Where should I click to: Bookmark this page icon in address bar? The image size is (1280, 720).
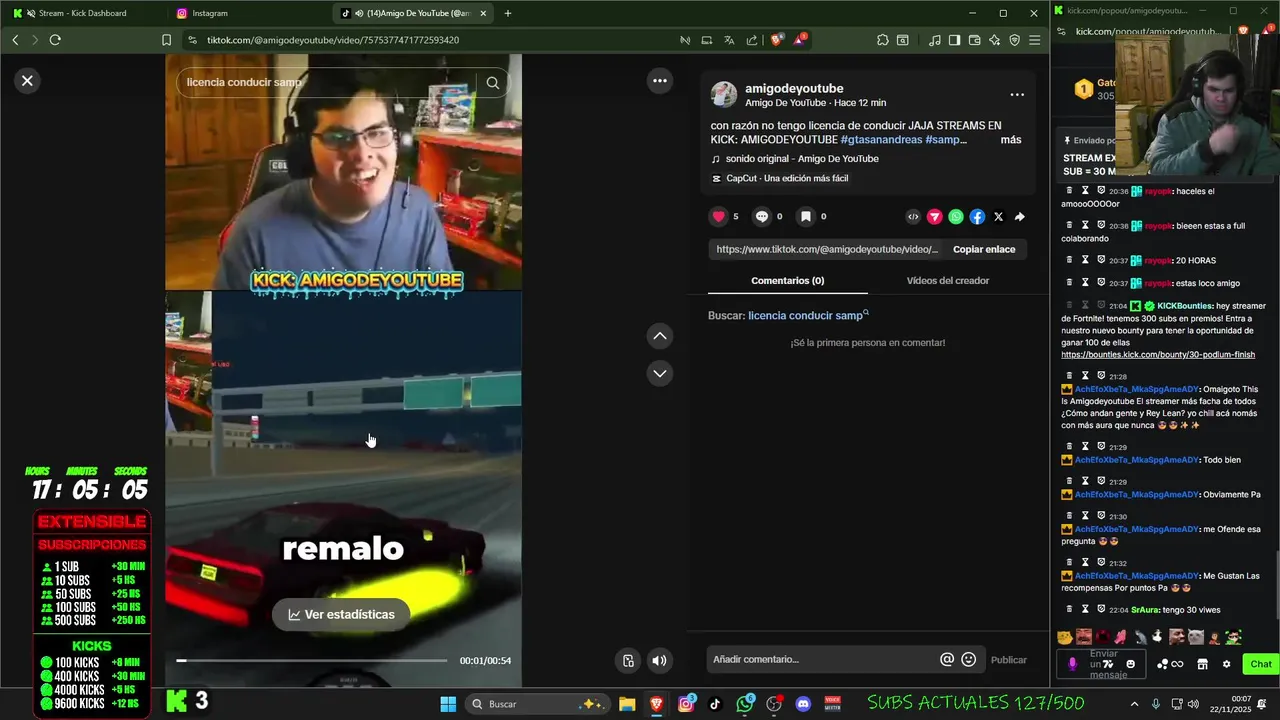click(x=166, y=40)
